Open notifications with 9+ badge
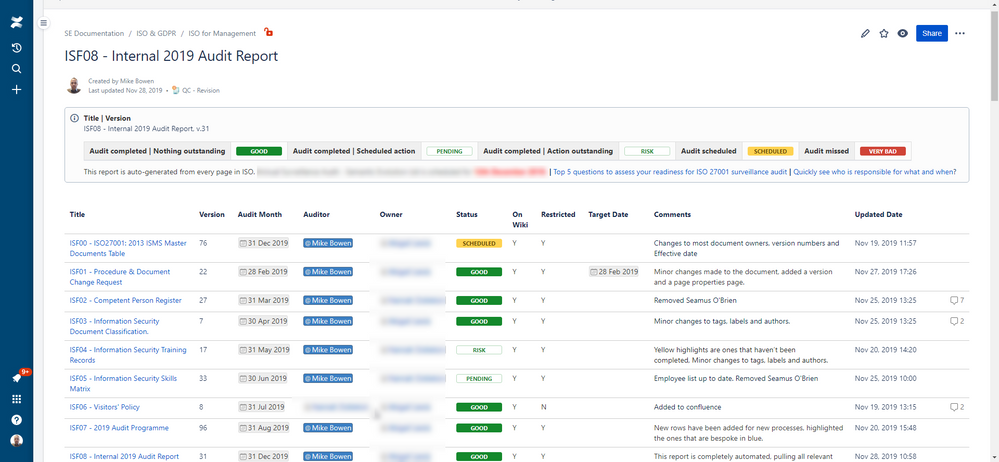 coord(17,378)
